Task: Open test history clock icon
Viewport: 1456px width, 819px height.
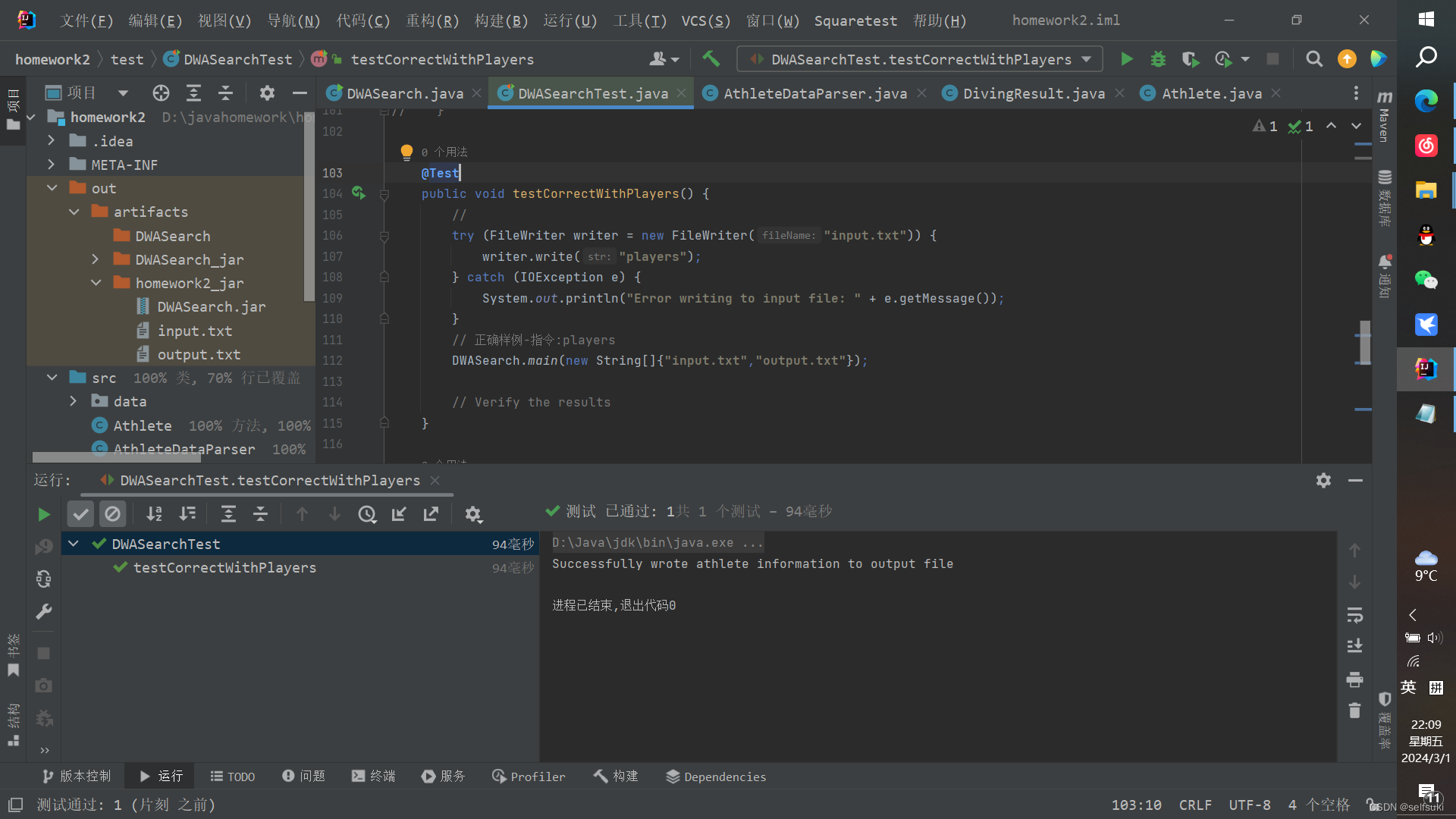Action: coord(367,515)
